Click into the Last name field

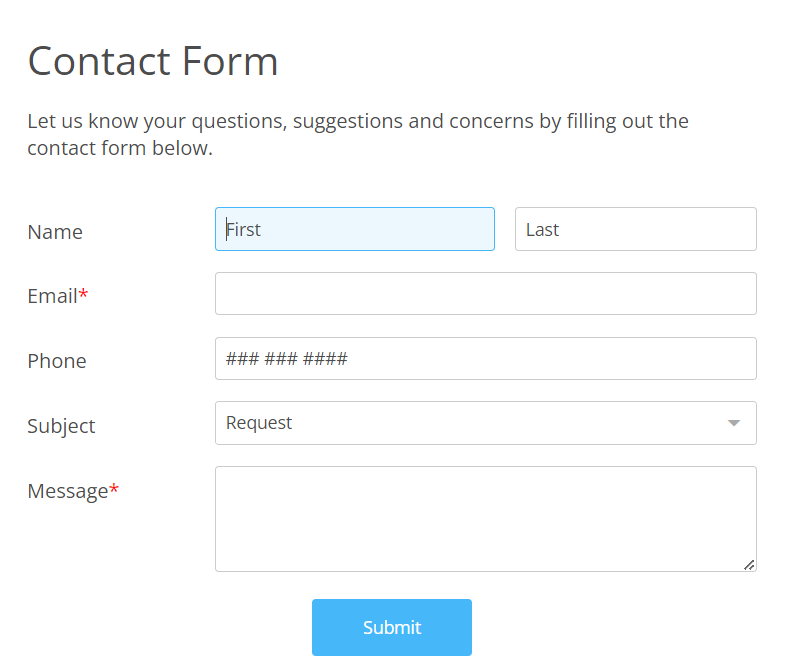635,229
